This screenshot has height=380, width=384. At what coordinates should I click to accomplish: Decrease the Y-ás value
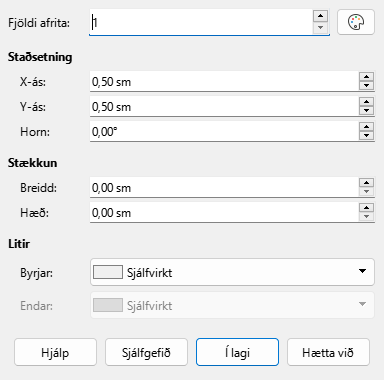pos(366,111)
